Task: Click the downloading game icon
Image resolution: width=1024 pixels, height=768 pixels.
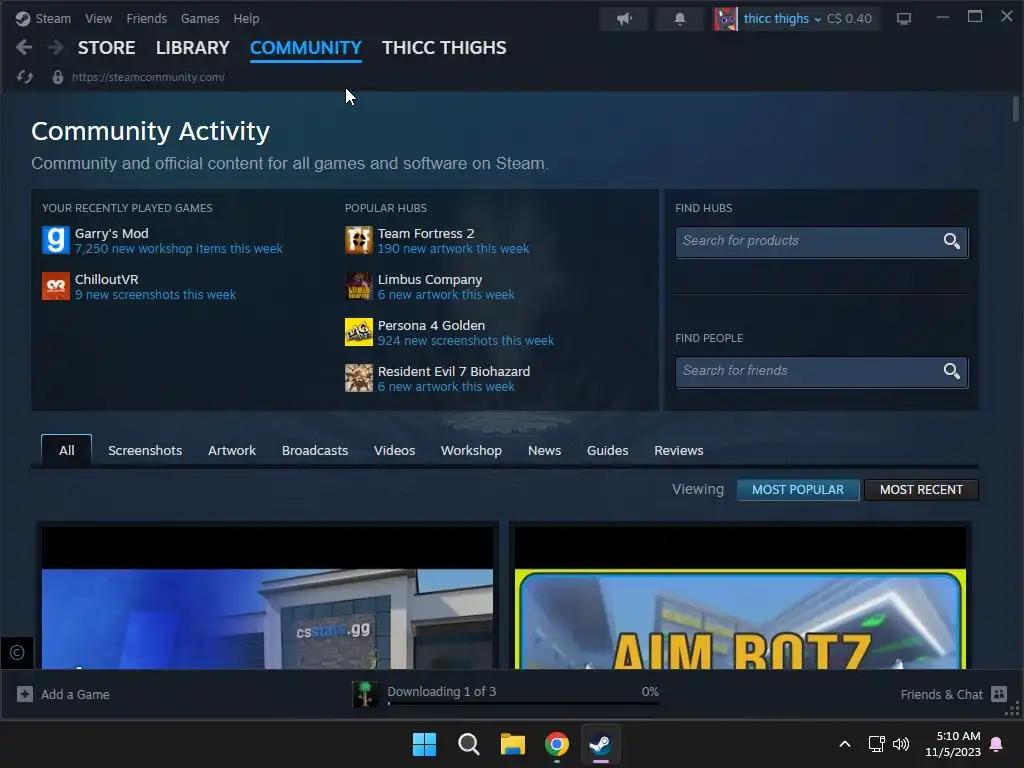Action: click(365, 694)
